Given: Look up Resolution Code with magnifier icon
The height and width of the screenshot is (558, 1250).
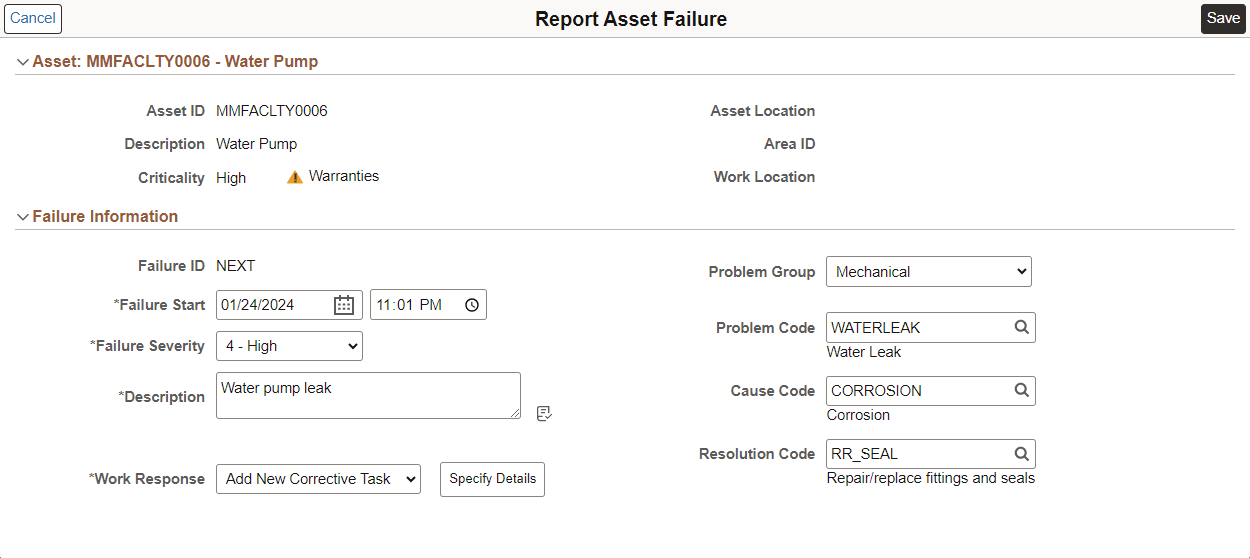Looking at the screenshot, I should pos(1021,453).
